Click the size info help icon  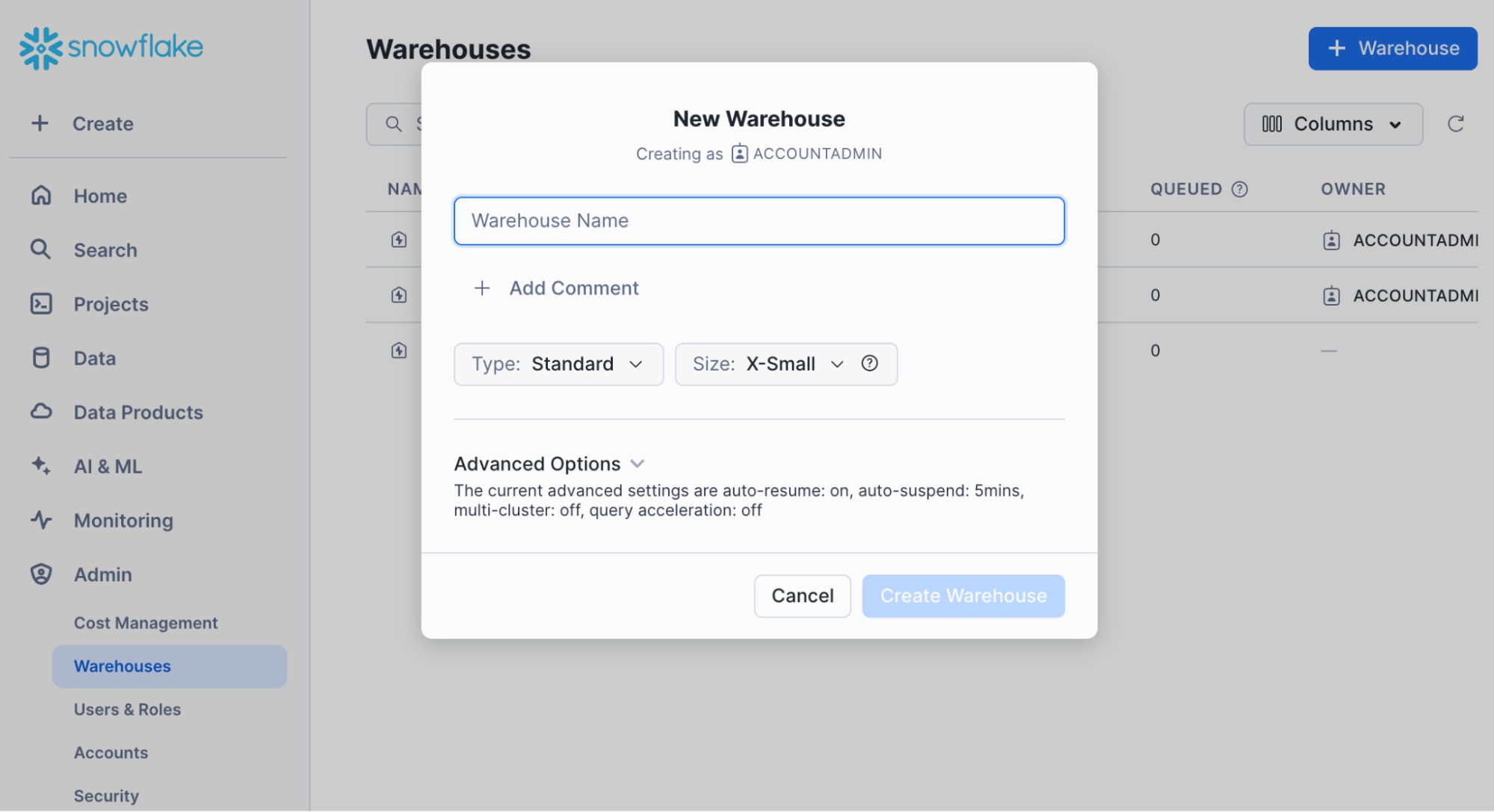click(x=869, y=363)
